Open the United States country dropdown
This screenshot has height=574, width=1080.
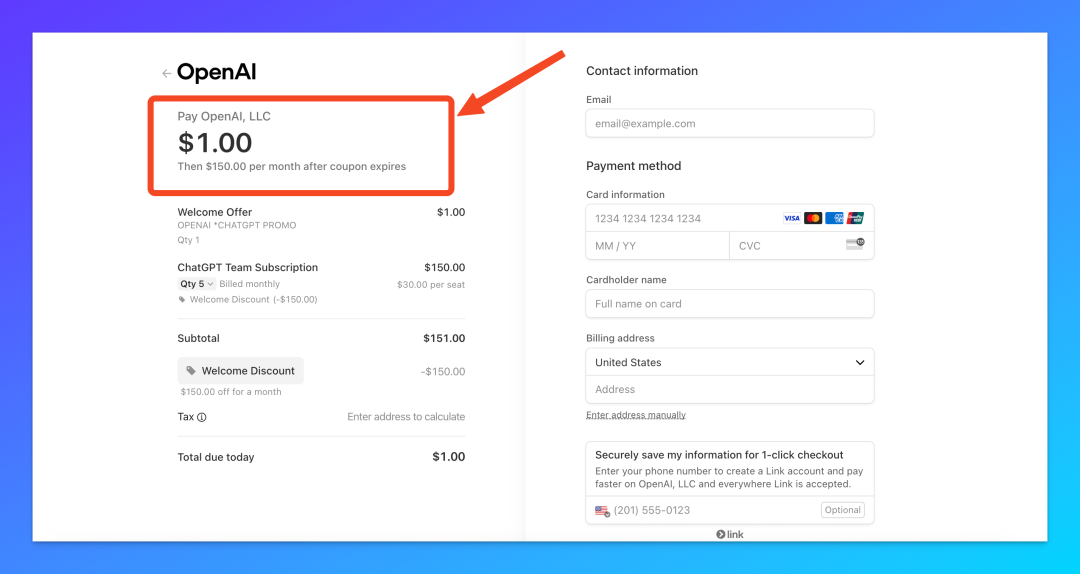pos(730,362)
